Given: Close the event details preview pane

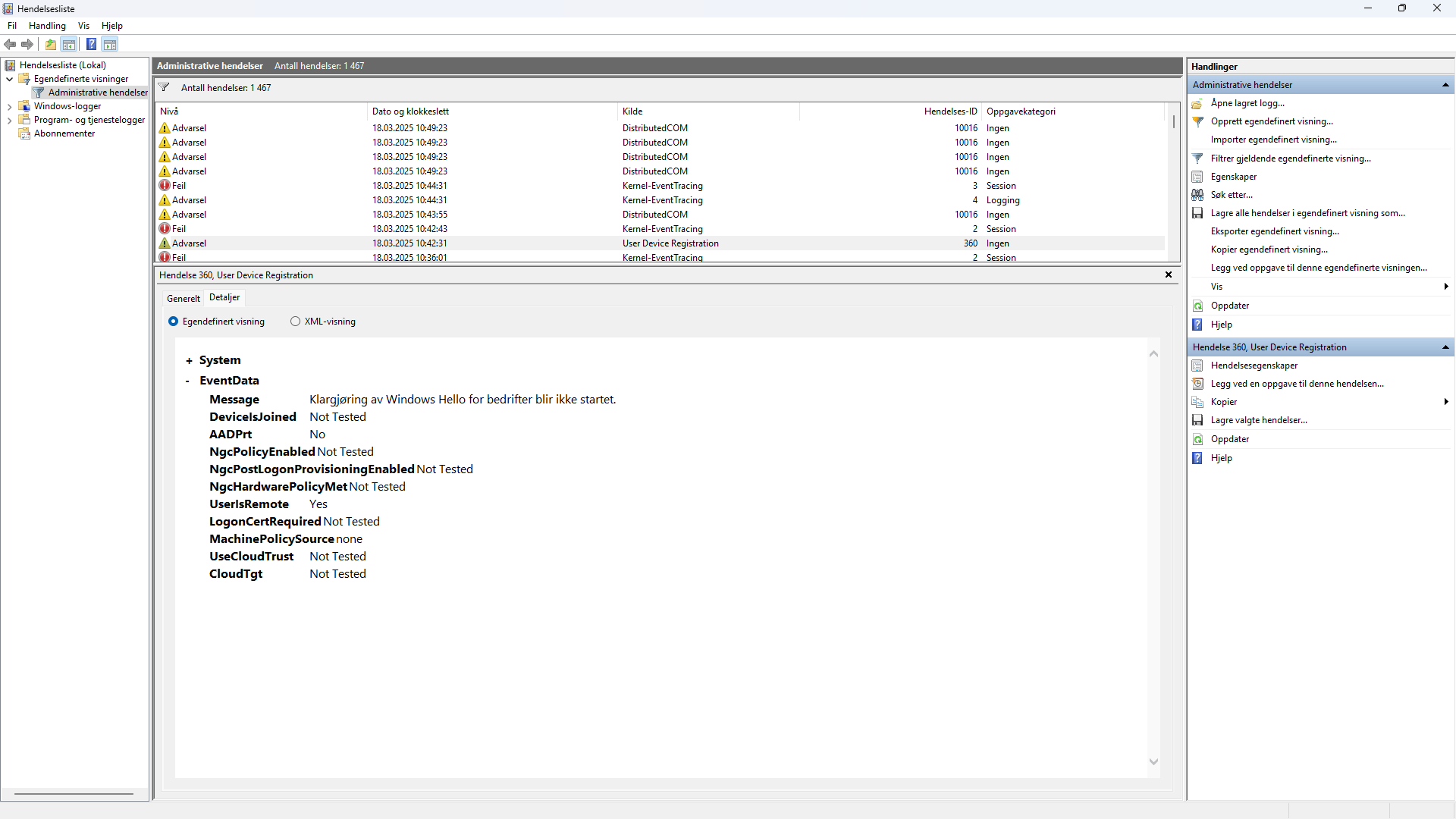Looking at the screenshot, I should click(x=1168, y=275).
